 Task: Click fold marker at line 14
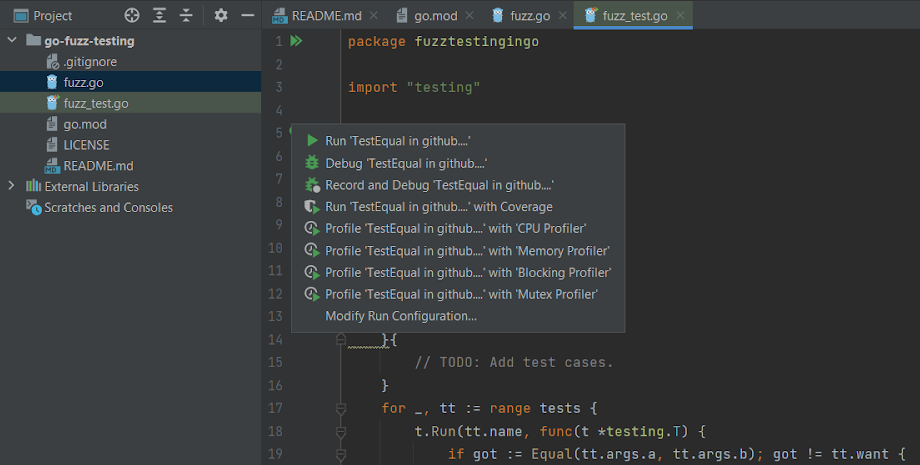pos(341,340)
